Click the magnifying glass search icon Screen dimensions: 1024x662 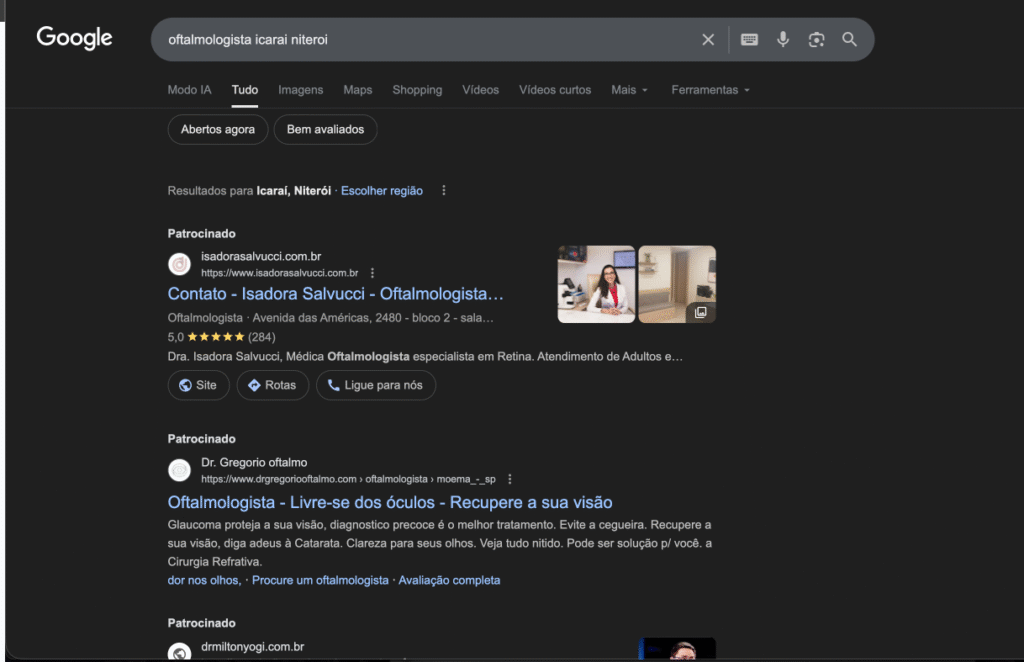849,39
